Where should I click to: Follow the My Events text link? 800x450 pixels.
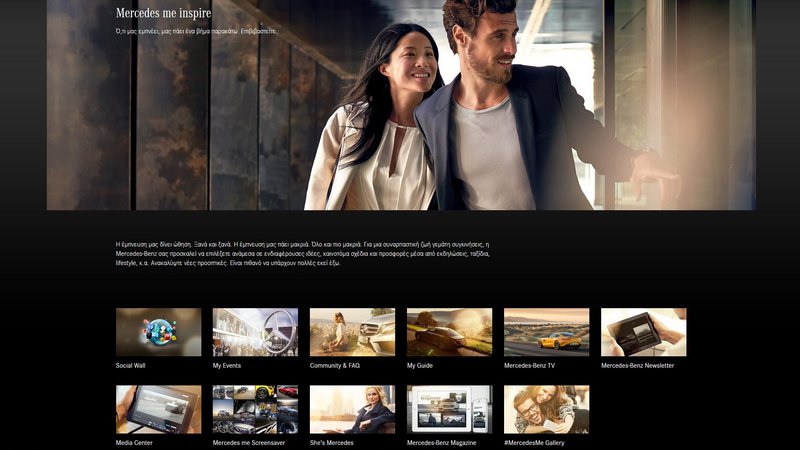227,366
